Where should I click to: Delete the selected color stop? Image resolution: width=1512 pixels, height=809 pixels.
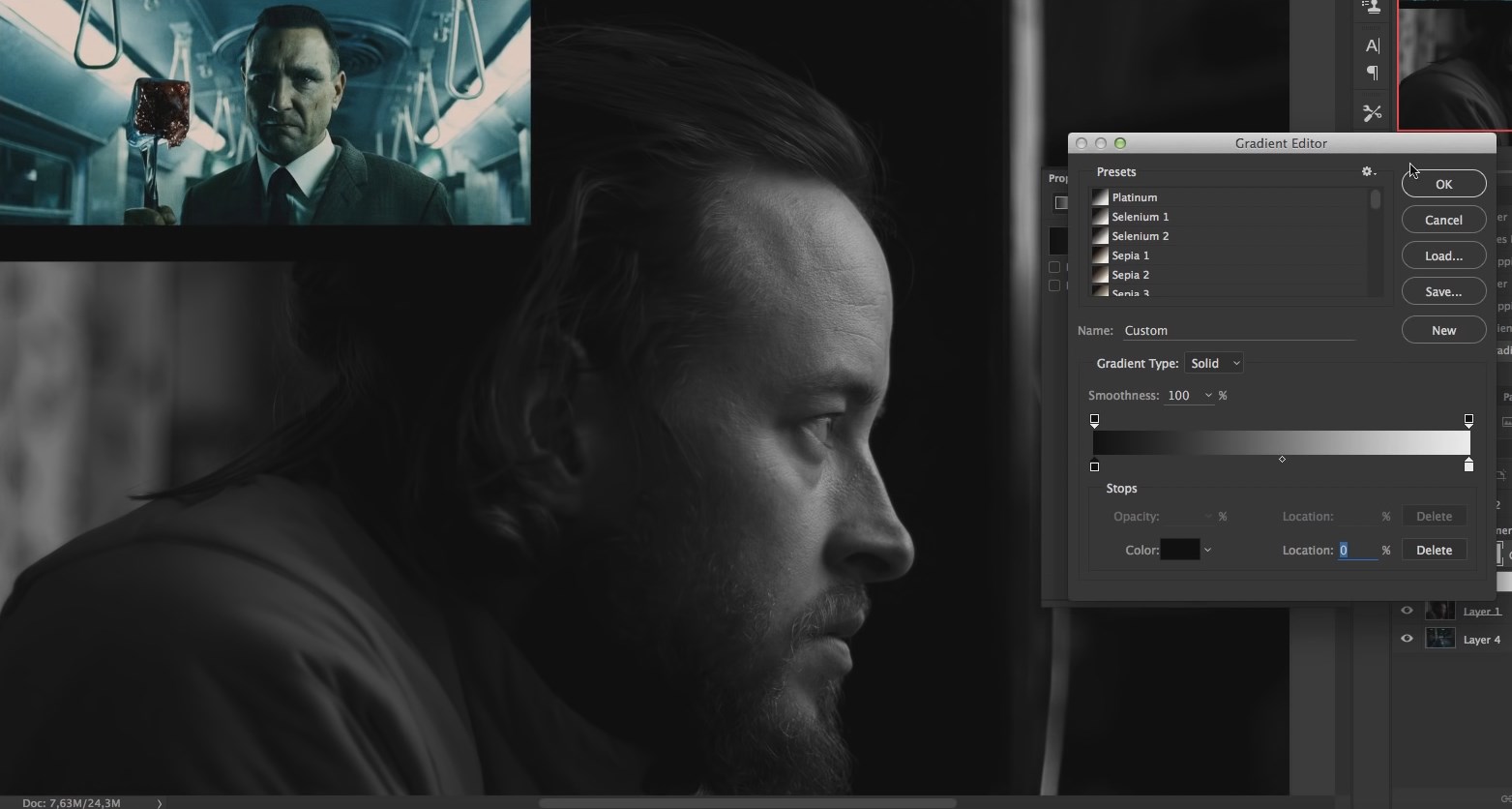(x=1434, y=550)
